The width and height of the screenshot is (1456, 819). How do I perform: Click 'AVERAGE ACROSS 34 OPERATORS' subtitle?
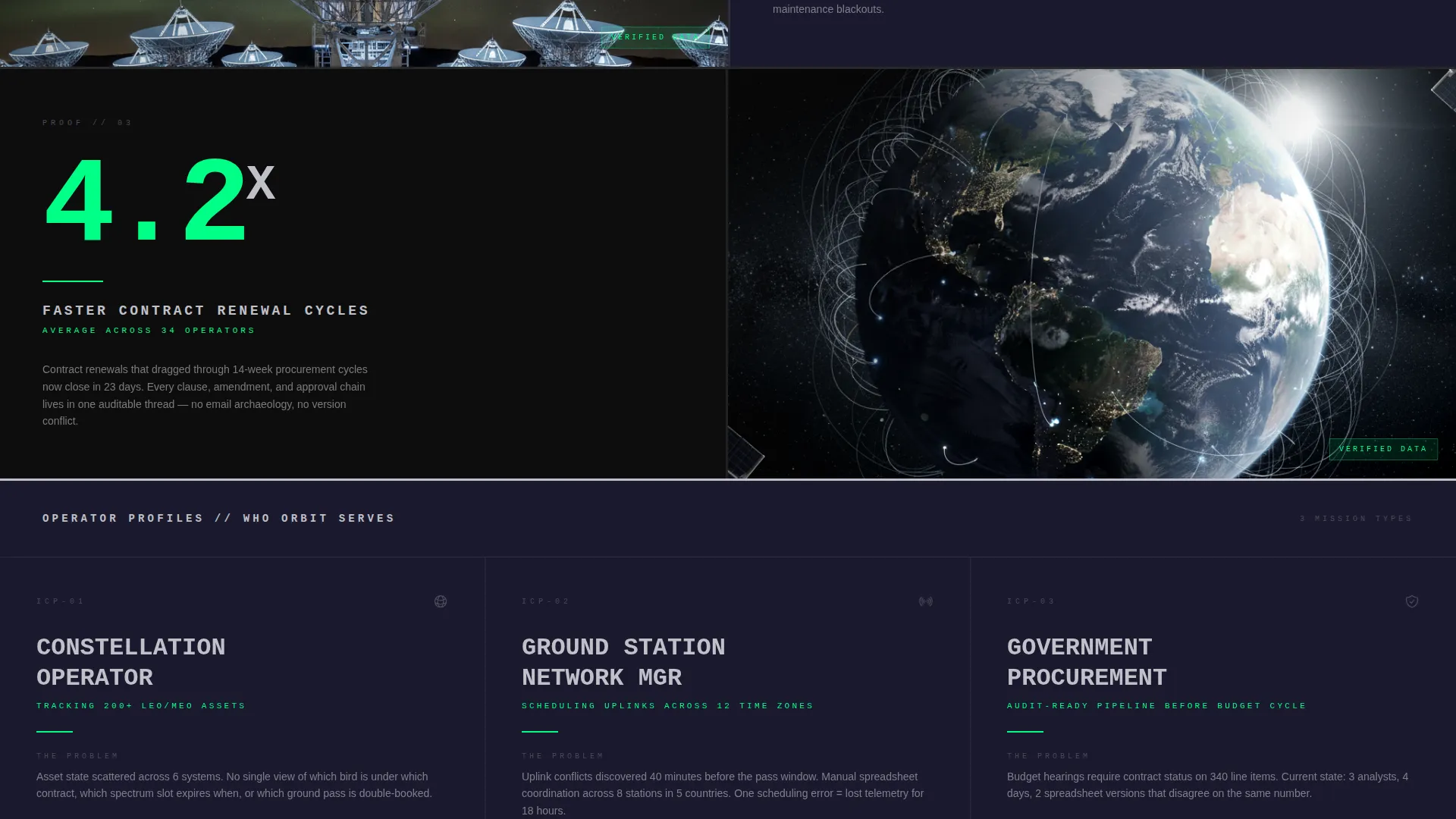pos(149,331)
